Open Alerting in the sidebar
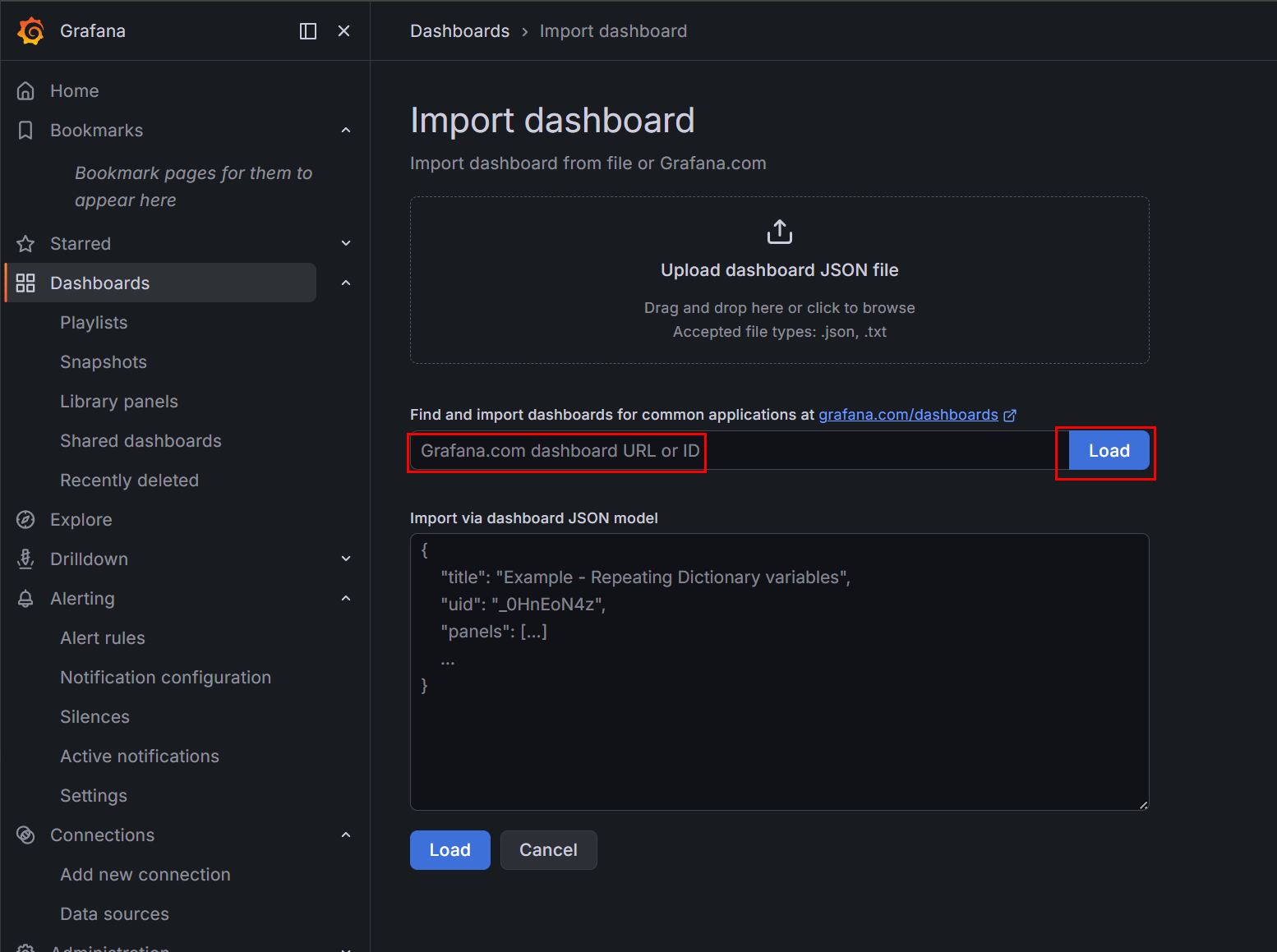Screen dimensions: 1277x952 (82, 599)
